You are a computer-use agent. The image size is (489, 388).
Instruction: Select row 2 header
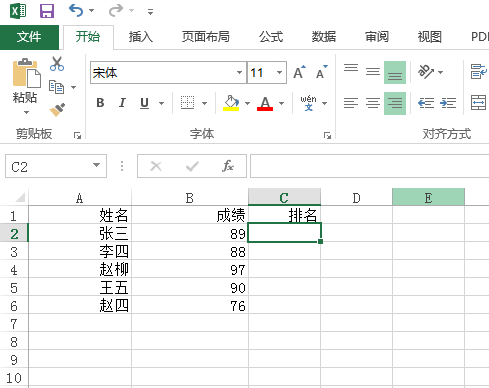point(14,233)
